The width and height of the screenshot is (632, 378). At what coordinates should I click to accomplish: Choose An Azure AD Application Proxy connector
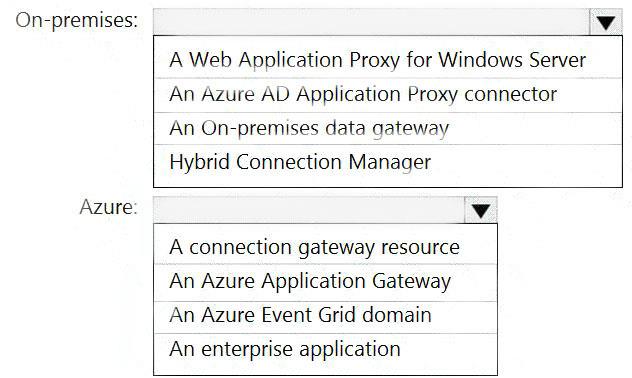388,95
